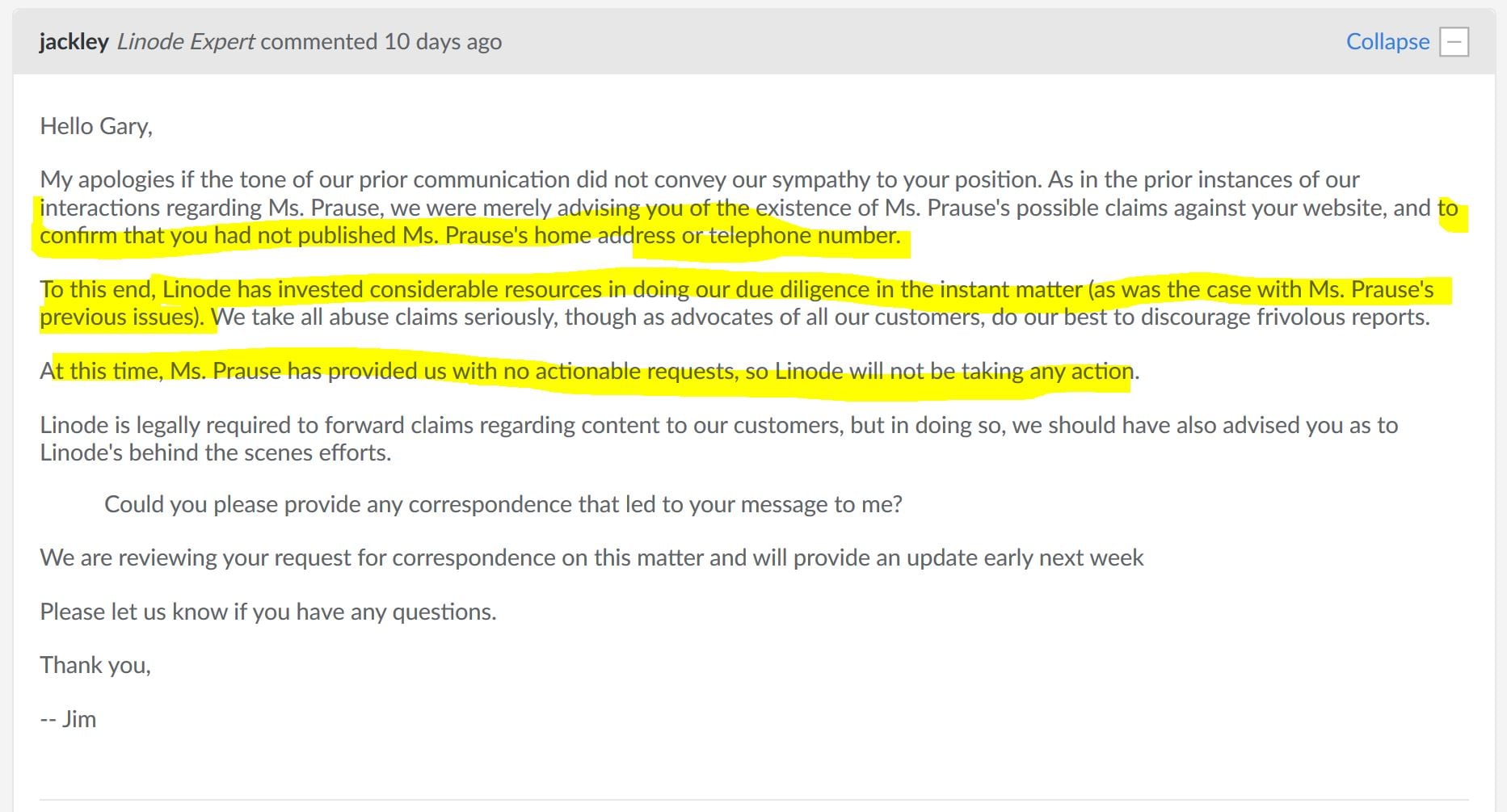The width and height of the screenshot is (1507, 812).
Task: Click the Linode Expert badge label
Action: click(186, 42)
